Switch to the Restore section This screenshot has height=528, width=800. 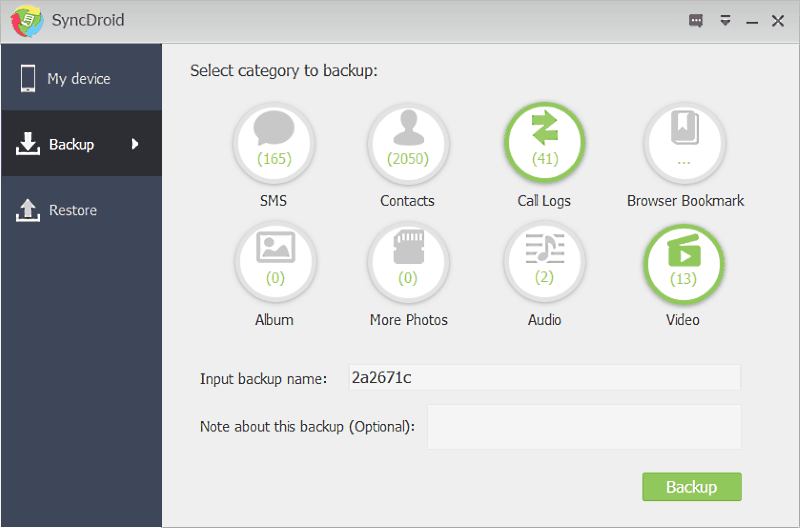(82, 210)
